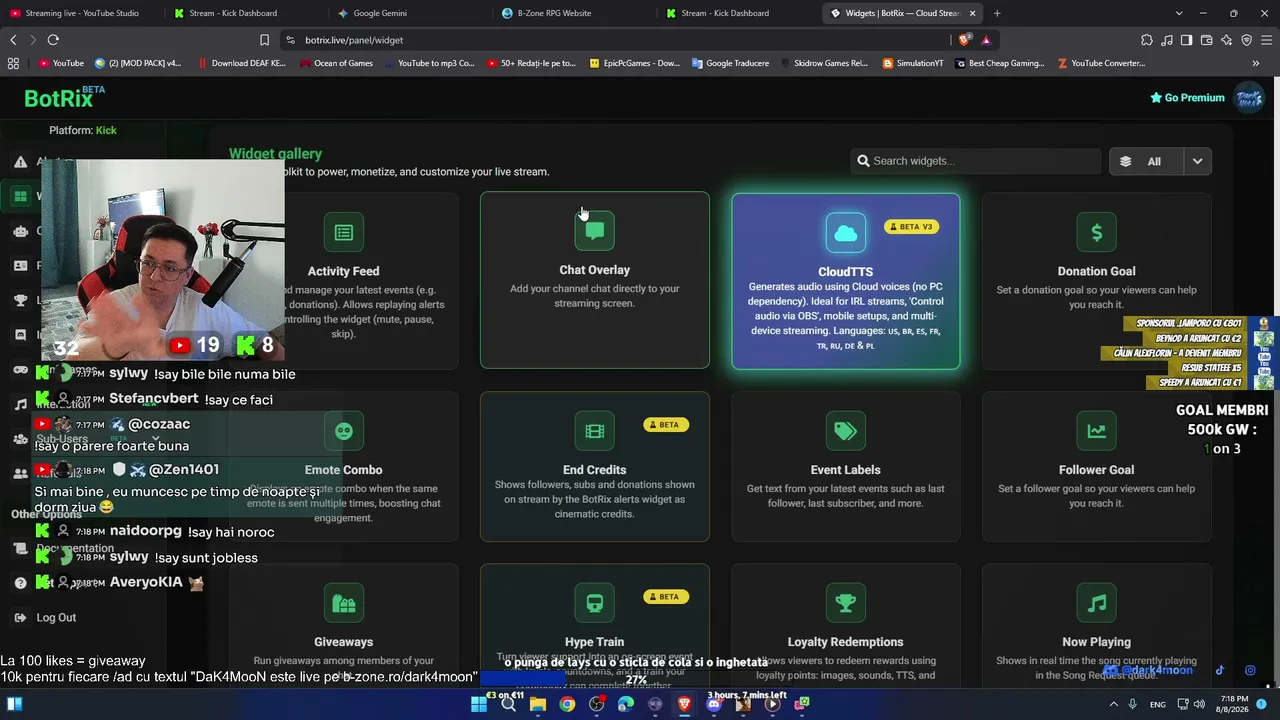
Task: Go back to the previous page
Action: (13, 40)
